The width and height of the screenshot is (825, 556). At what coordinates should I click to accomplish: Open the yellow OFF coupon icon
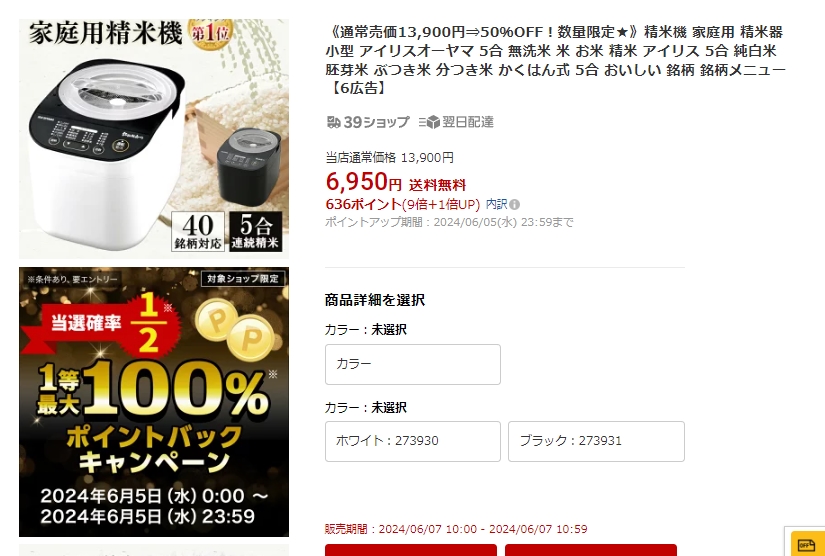(x=808, y=545)
